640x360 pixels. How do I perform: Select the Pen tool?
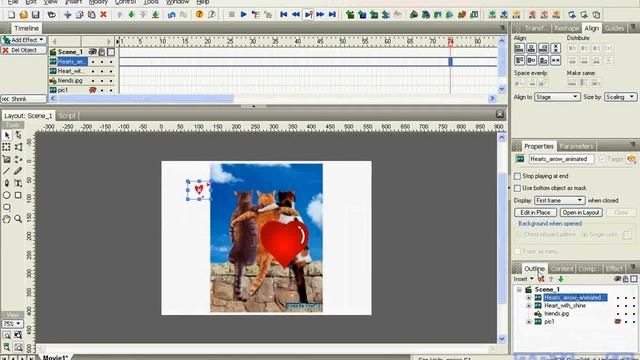7,183
